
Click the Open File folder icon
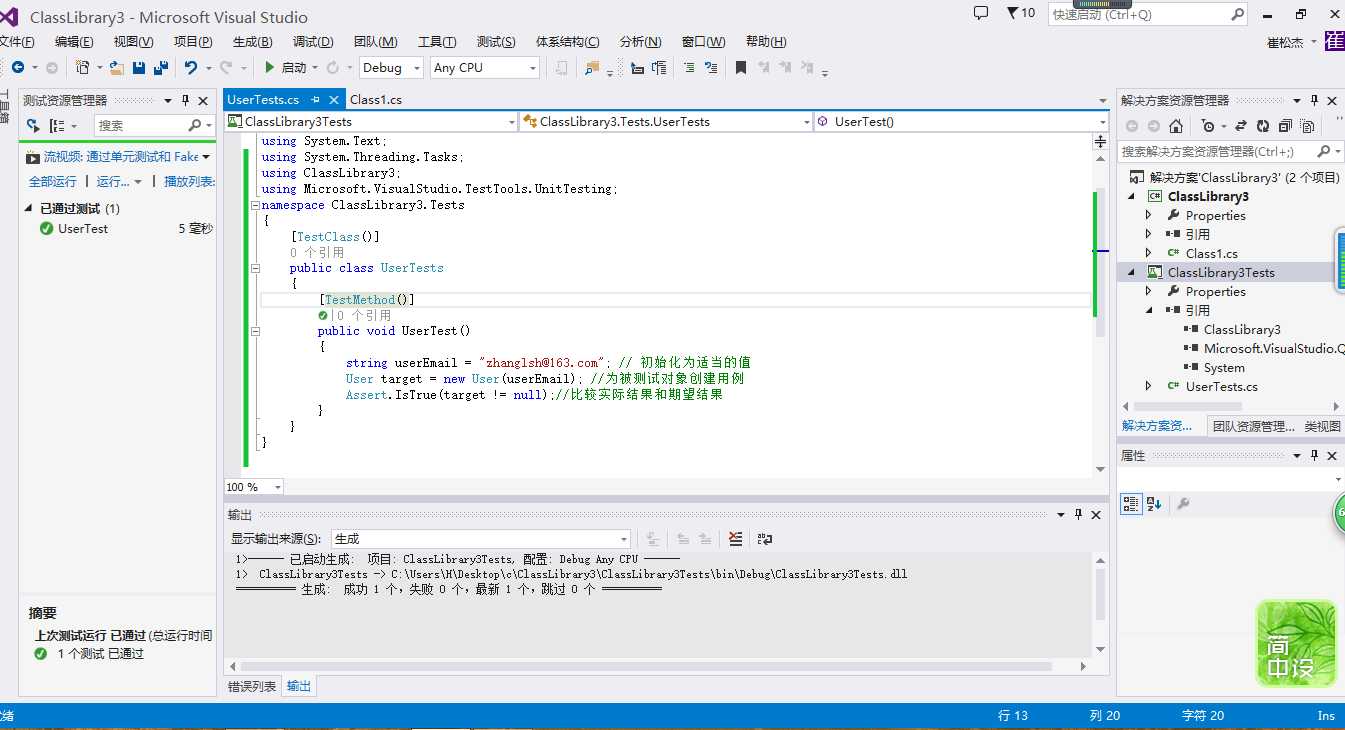point(117,68)
